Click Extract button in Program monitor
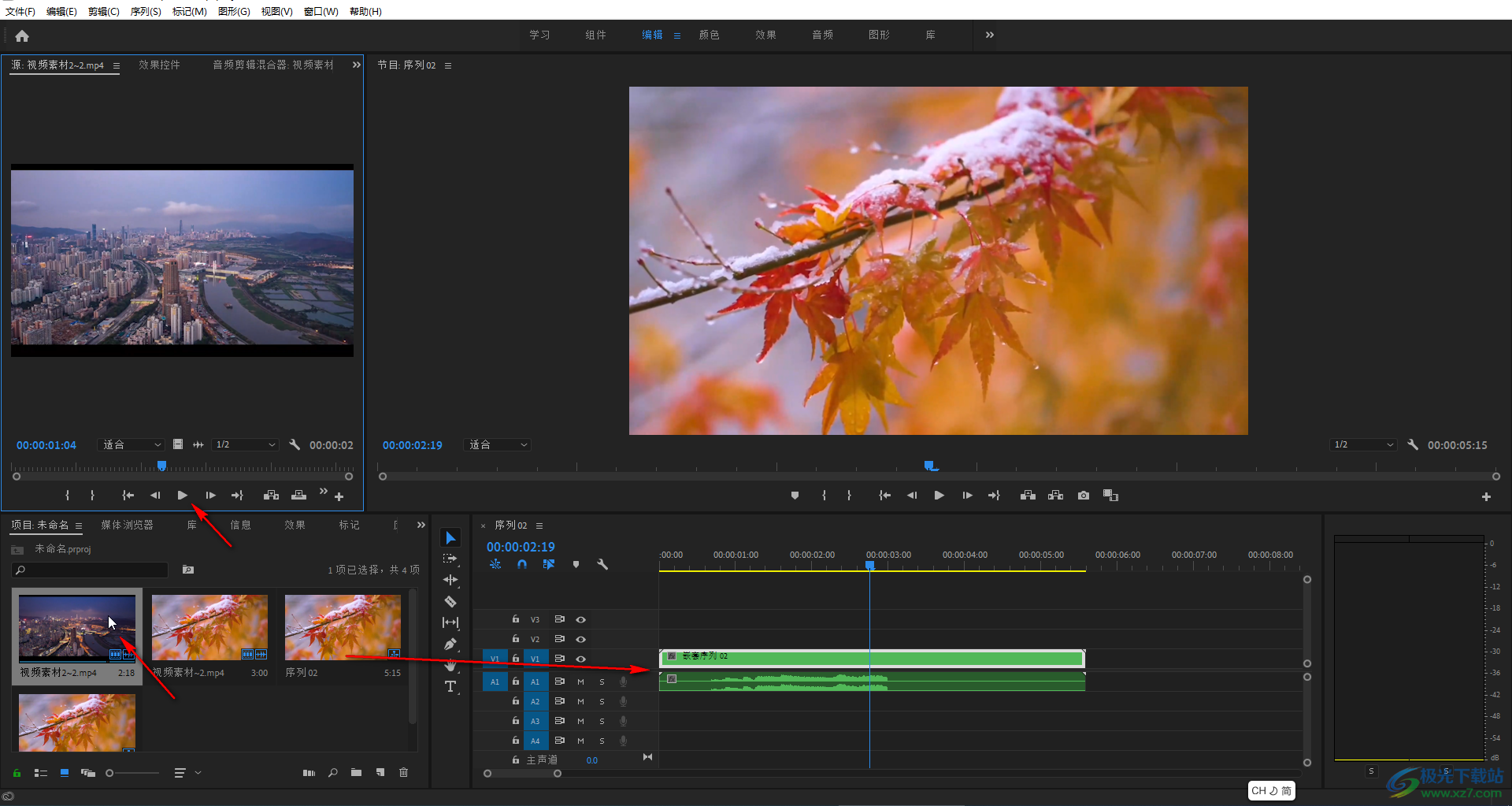The image size is (1512, 806). [1056, 496]
